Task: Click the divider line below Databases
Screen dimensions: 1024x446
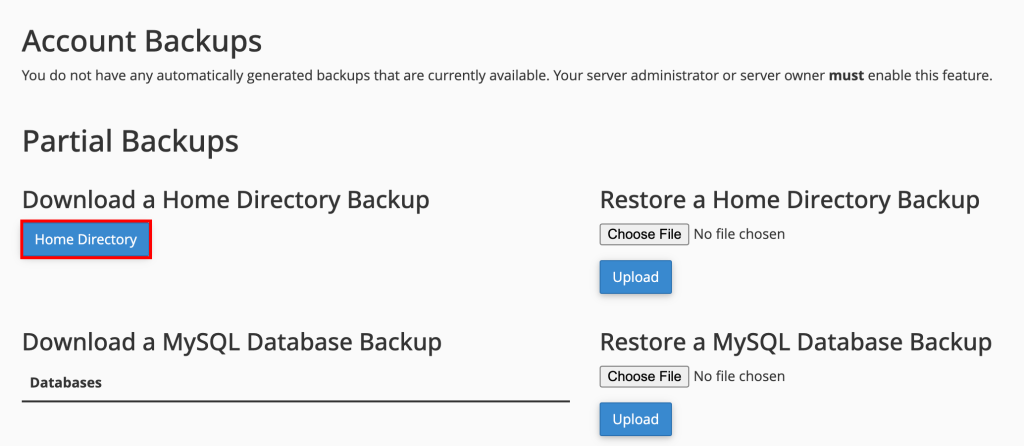Action: (x=295, y=401)
